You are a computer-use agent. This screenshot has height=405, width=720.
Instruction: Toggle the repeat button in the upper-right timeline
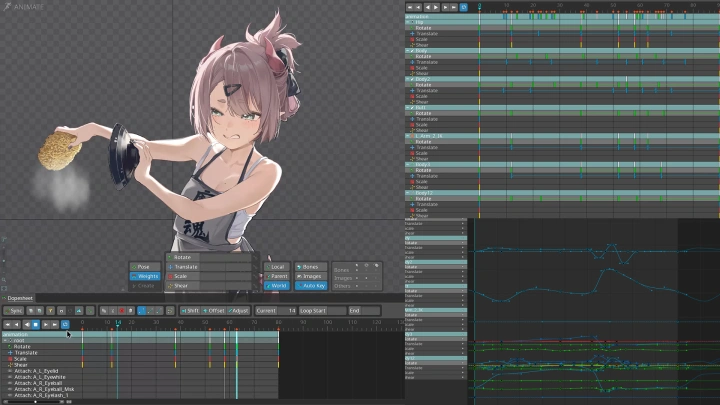463,7
